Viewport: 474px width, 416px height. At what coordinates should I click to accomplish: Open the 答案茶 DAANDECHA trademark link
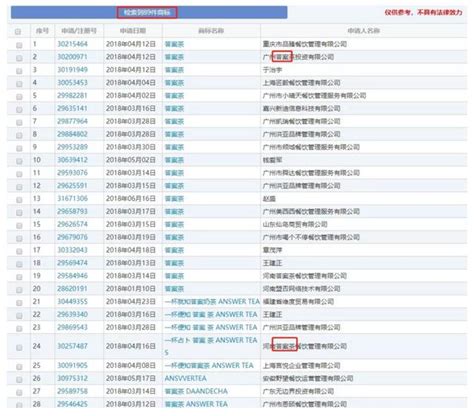pos(196,391)
